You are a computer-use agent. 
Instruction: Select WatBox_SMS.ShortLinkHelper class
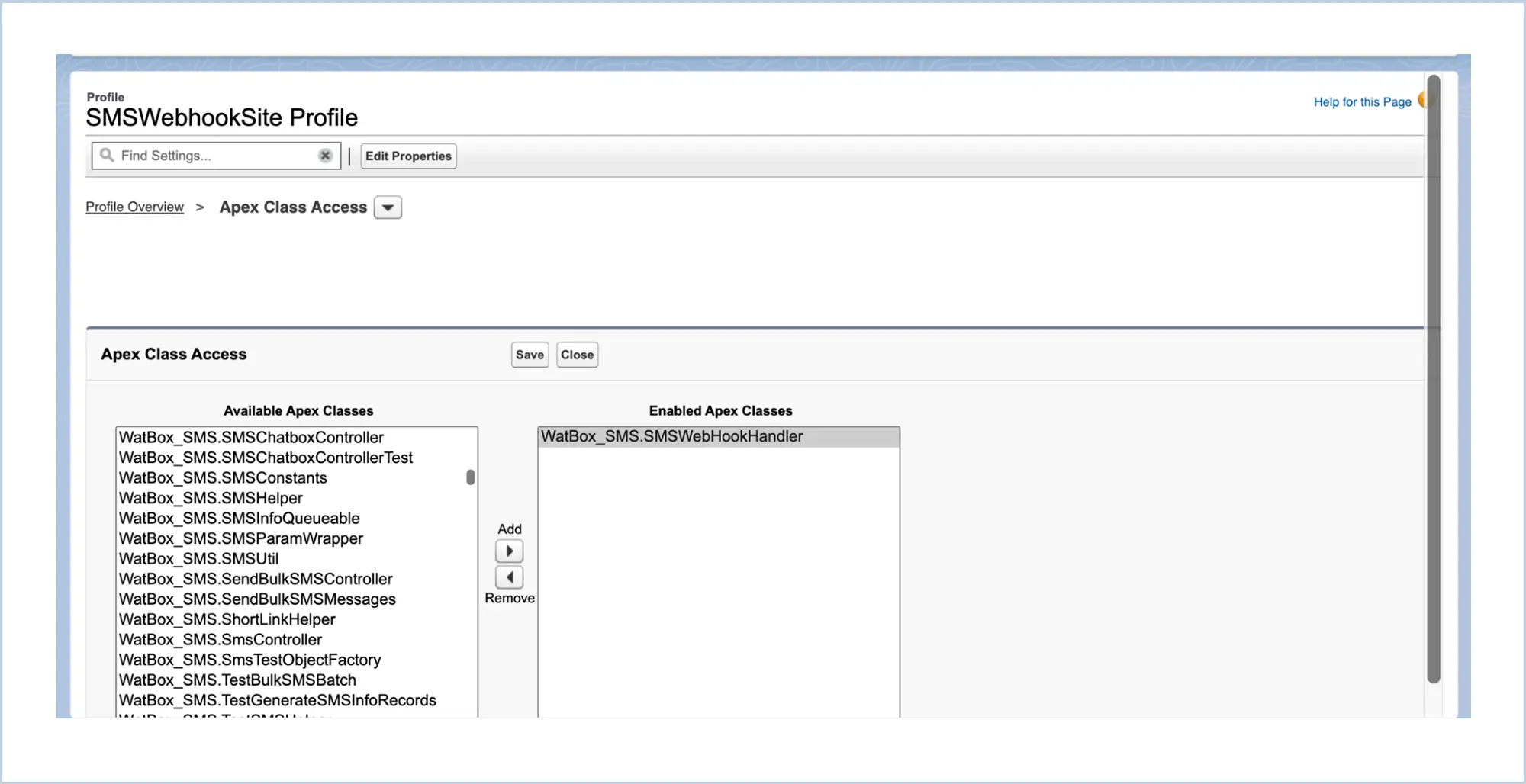click(x=227, y=619)
